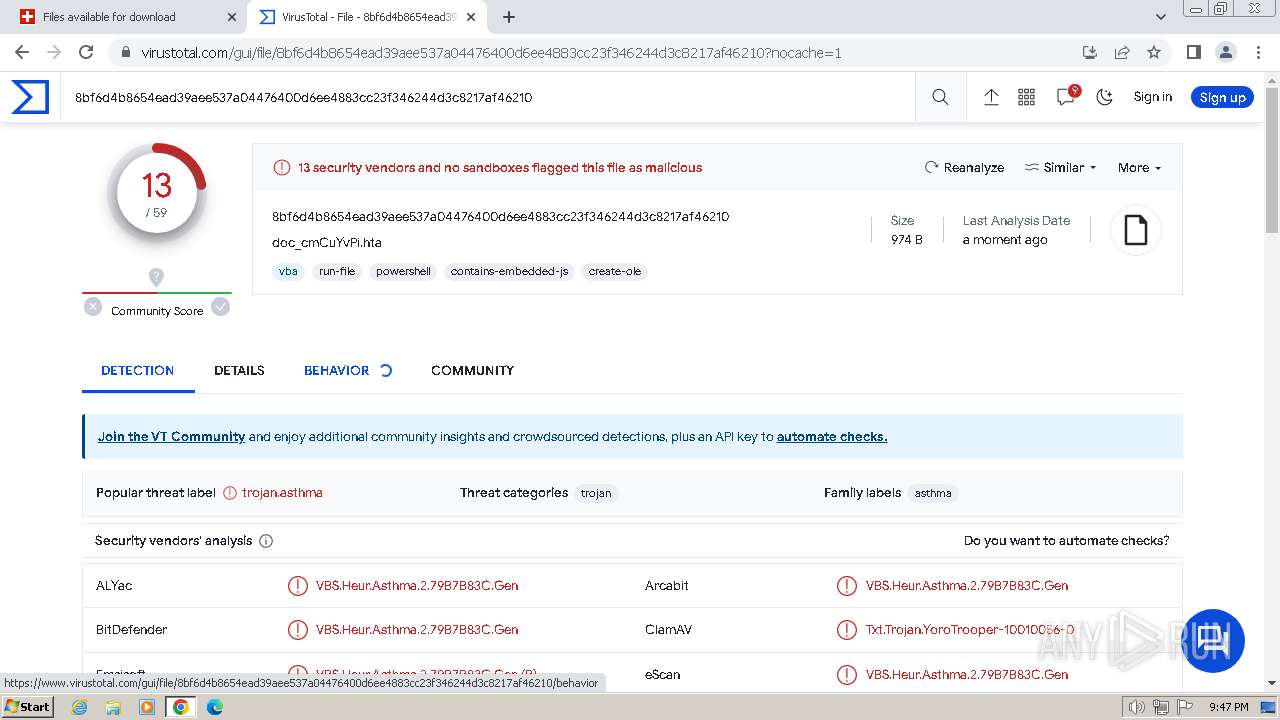Click the browser back arrow
Viewport: 1280px width, 720px height.
[x=22, y=52]
